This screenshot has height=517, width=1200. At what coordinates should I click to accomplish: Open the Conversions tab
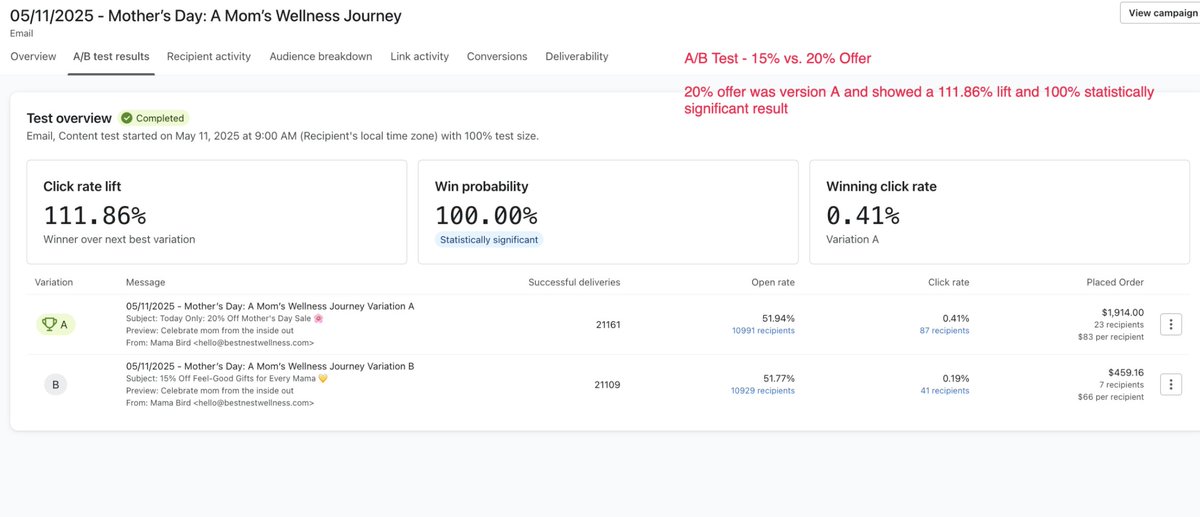click(x=497, y=57)
